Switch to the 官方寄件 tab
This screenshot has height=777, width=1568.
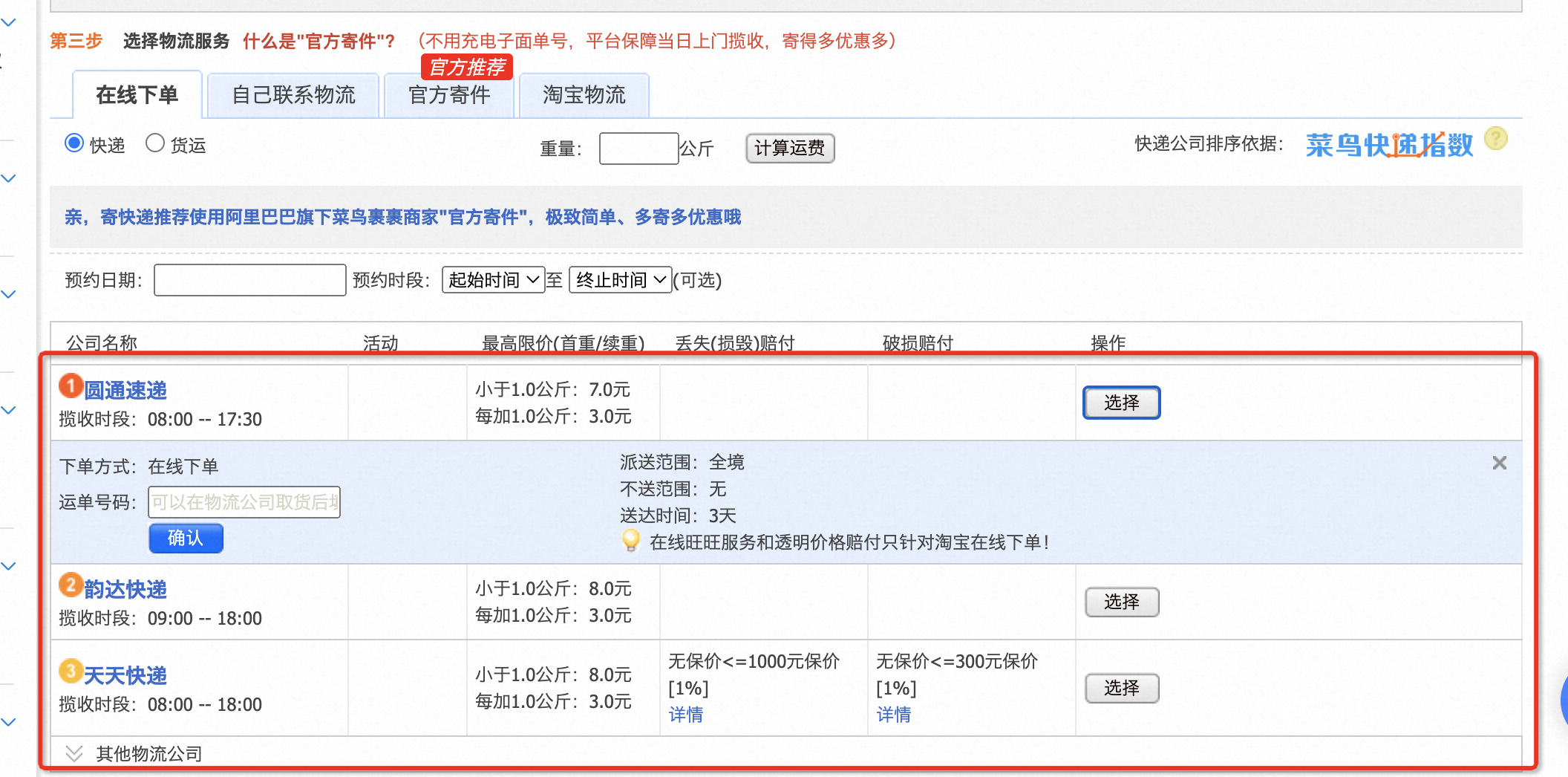(x=449, y=95)
